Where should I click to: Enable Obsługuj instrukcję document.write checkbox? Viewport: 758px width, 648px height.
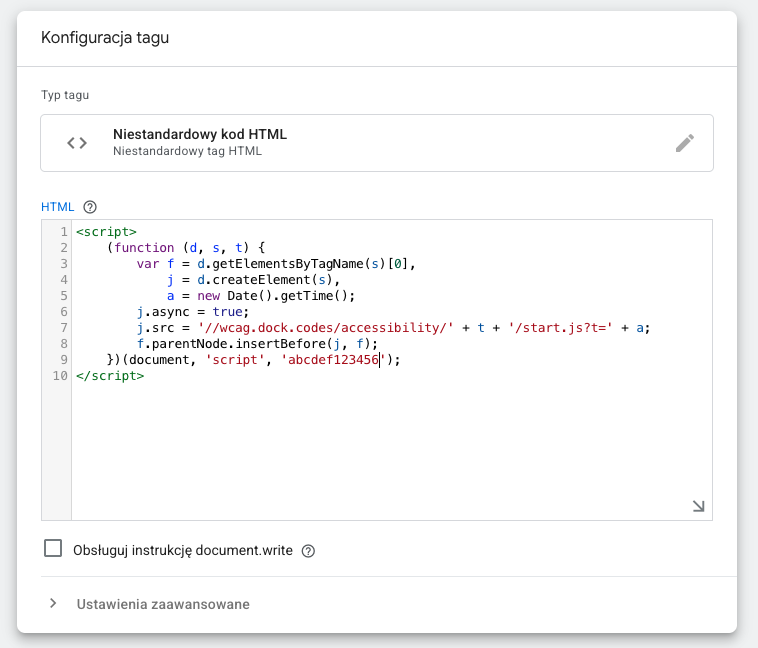tap(53, 549)
